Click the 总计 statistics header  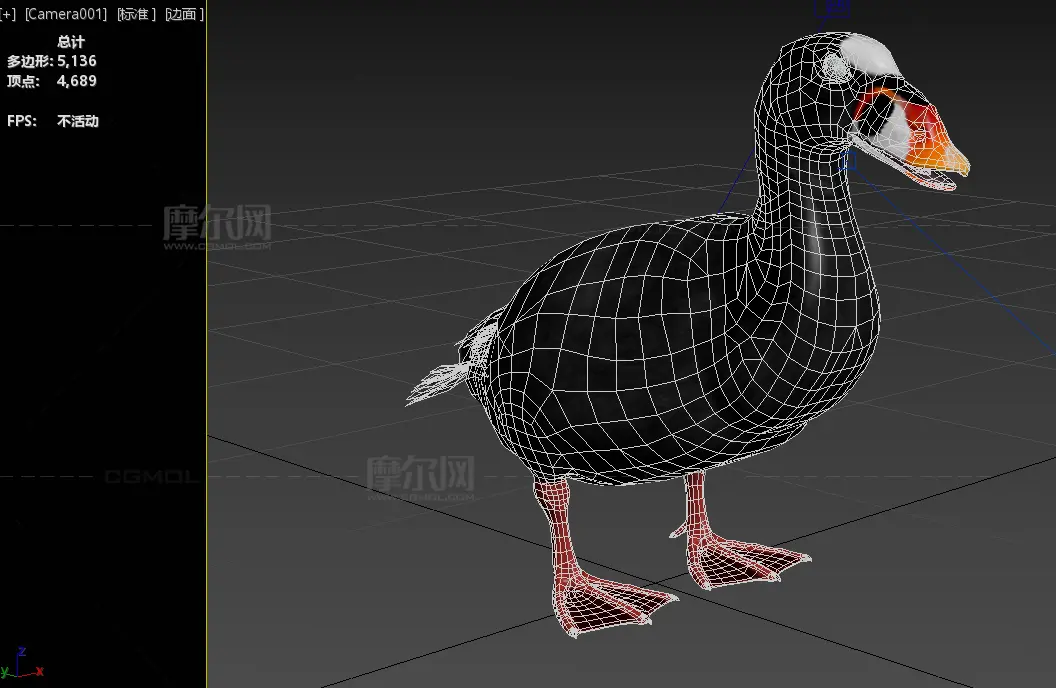(x=71, y=42)
